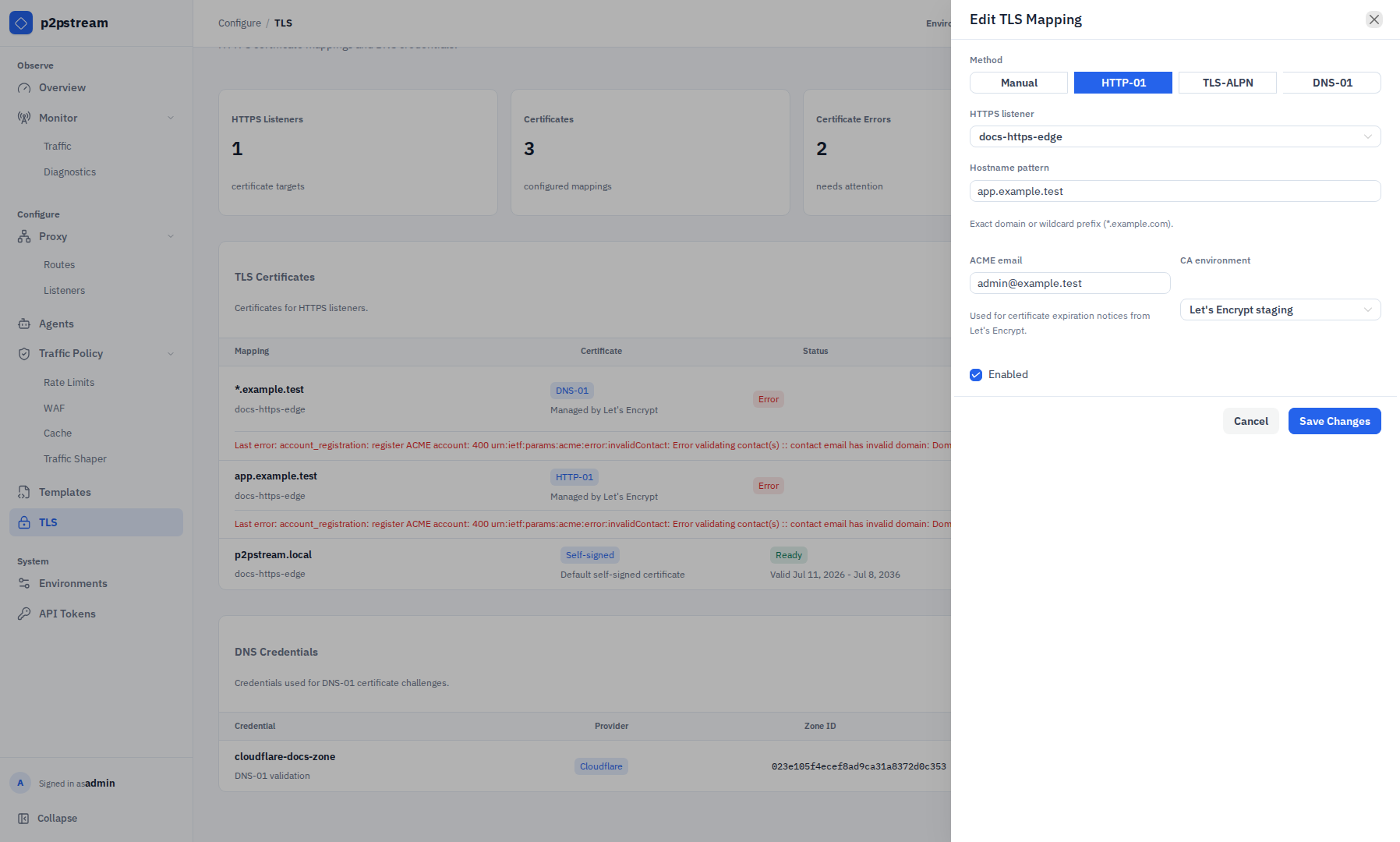Viewport: 1400px width, 842px height.
Task: Click the Configure breadcrumb link
Action: click(x=239, y=23)
